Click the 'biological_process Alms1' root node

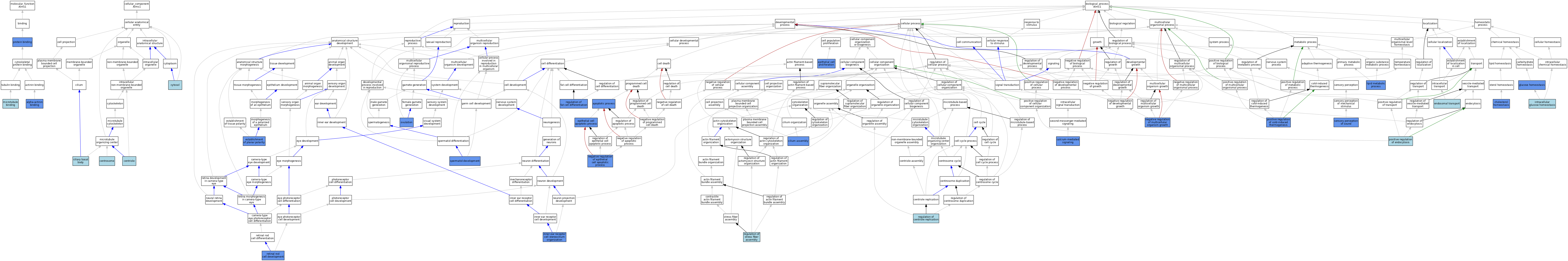pos(1097,6)
